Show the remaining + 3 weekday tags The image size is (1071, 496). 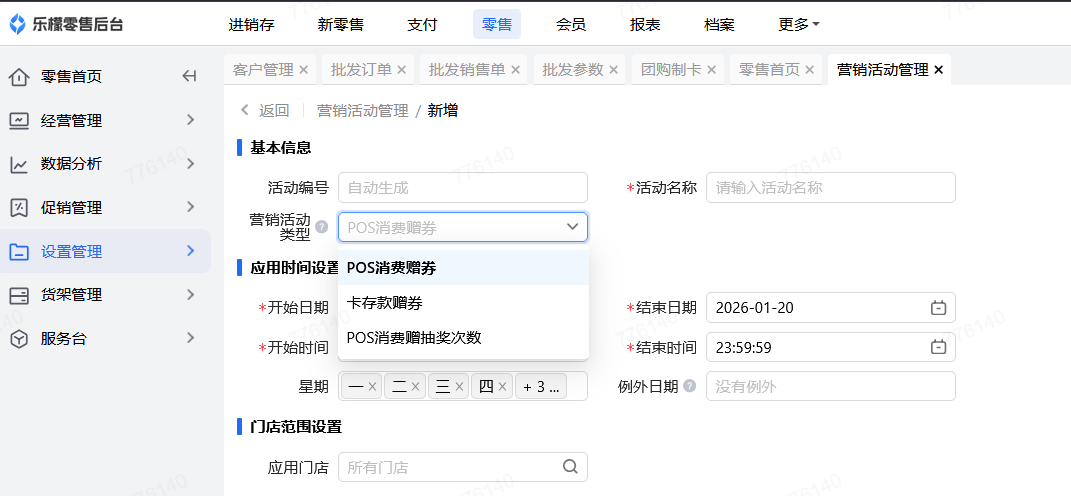[541, 387]
